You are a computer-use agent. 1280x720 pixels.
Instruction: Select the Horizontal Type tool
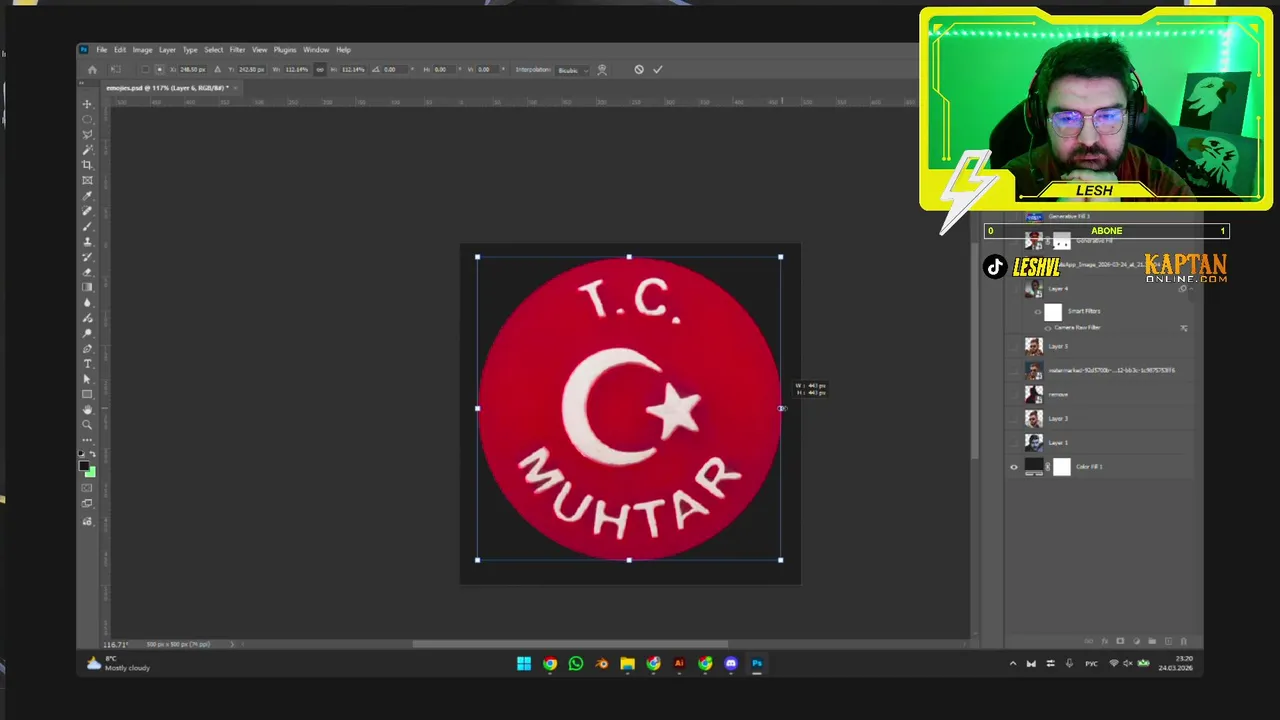pyautogui.click(x=87, y=364)
